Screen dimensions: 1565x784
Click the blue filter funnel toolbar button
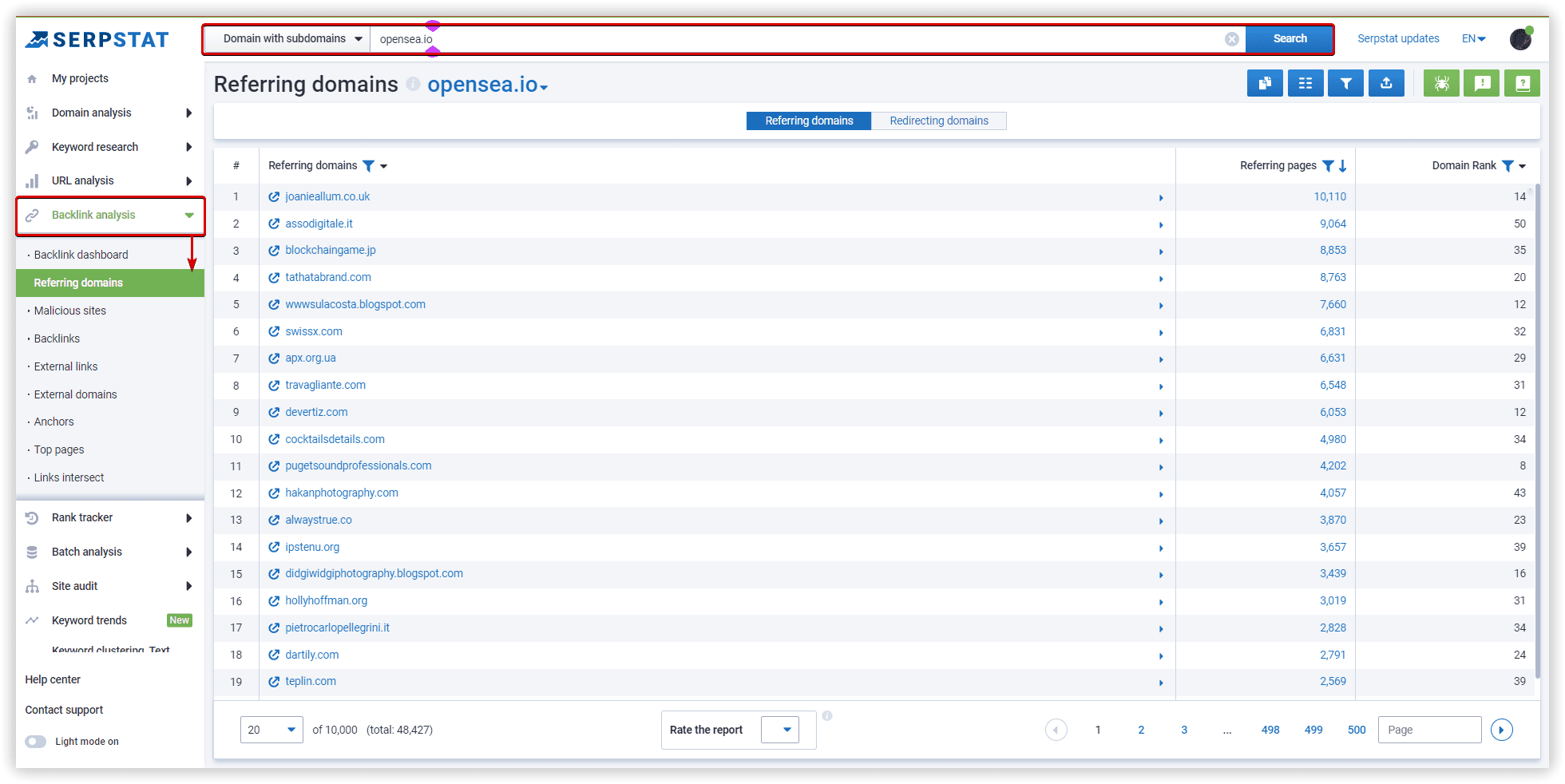pyautogui.click(x=1346, y=83)
